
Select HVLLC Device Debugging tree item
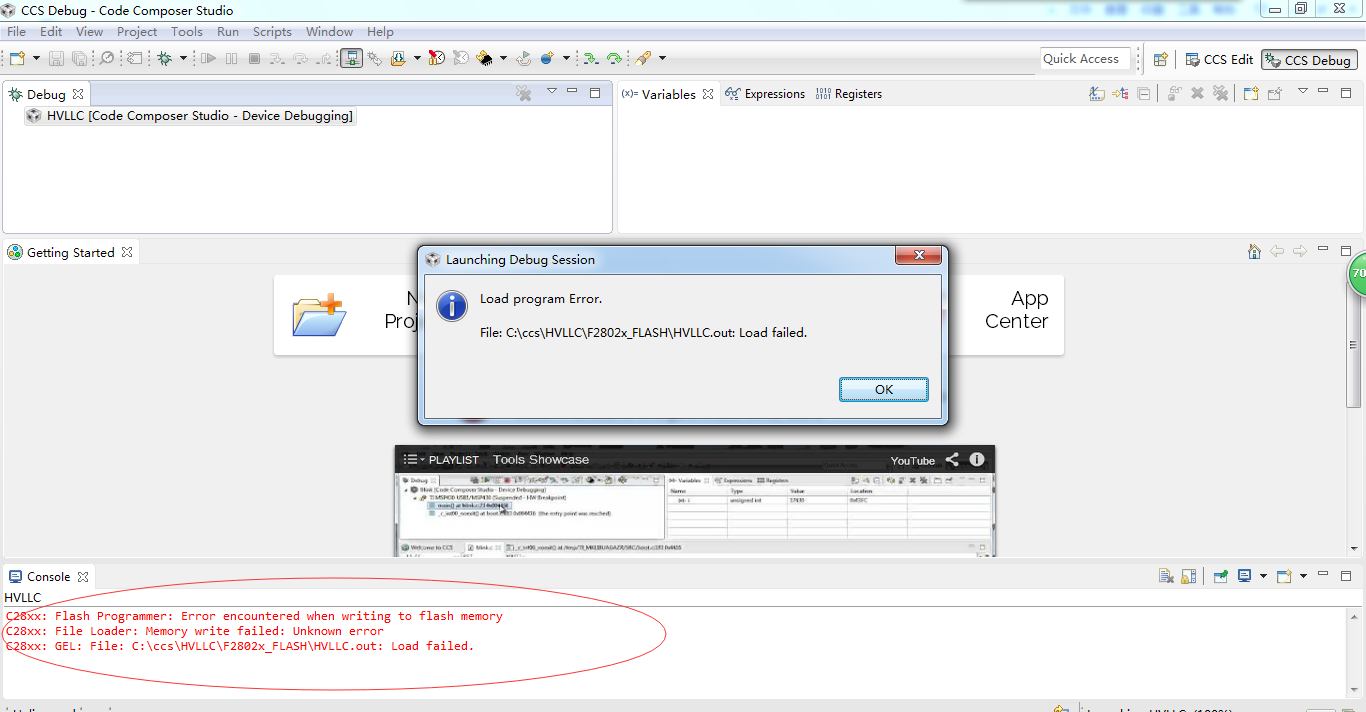coord(190,116)
